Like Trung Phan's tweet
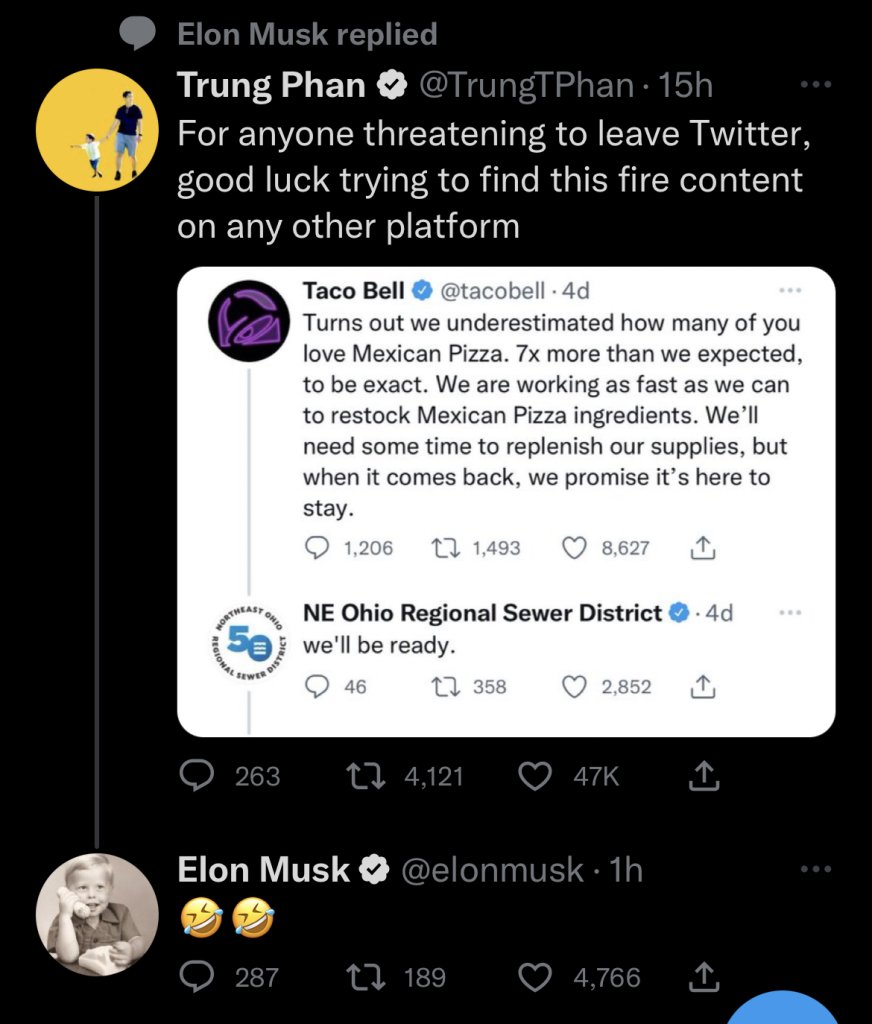 click(x=538, y=776)
